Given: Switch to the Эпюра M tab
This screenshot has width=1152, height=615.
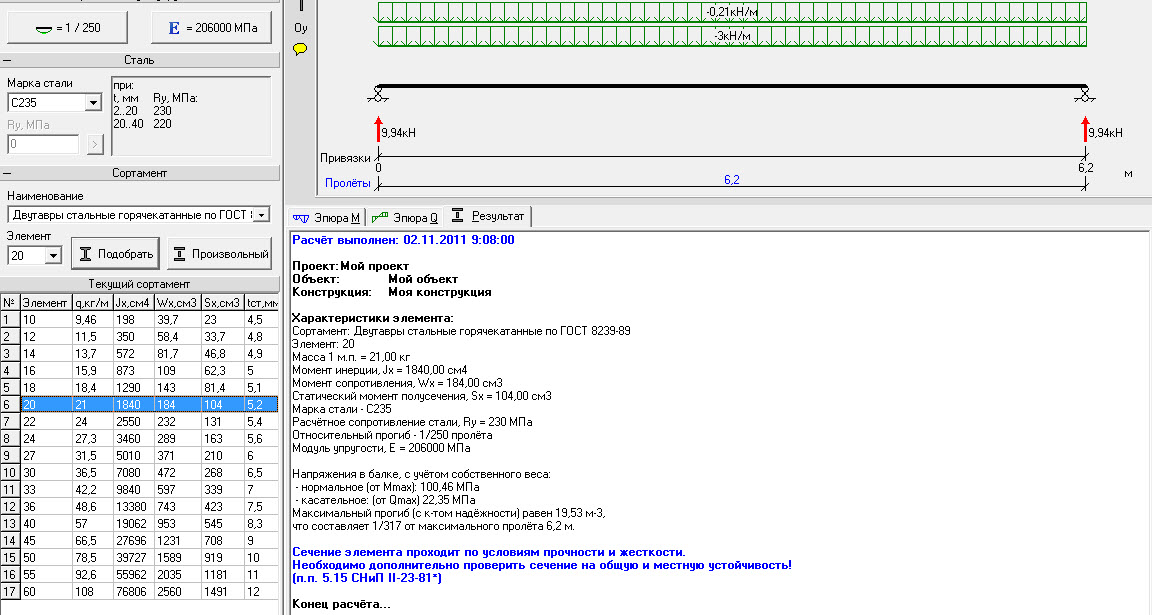Looking at the screenshot, I should click(x=327, y=217).
